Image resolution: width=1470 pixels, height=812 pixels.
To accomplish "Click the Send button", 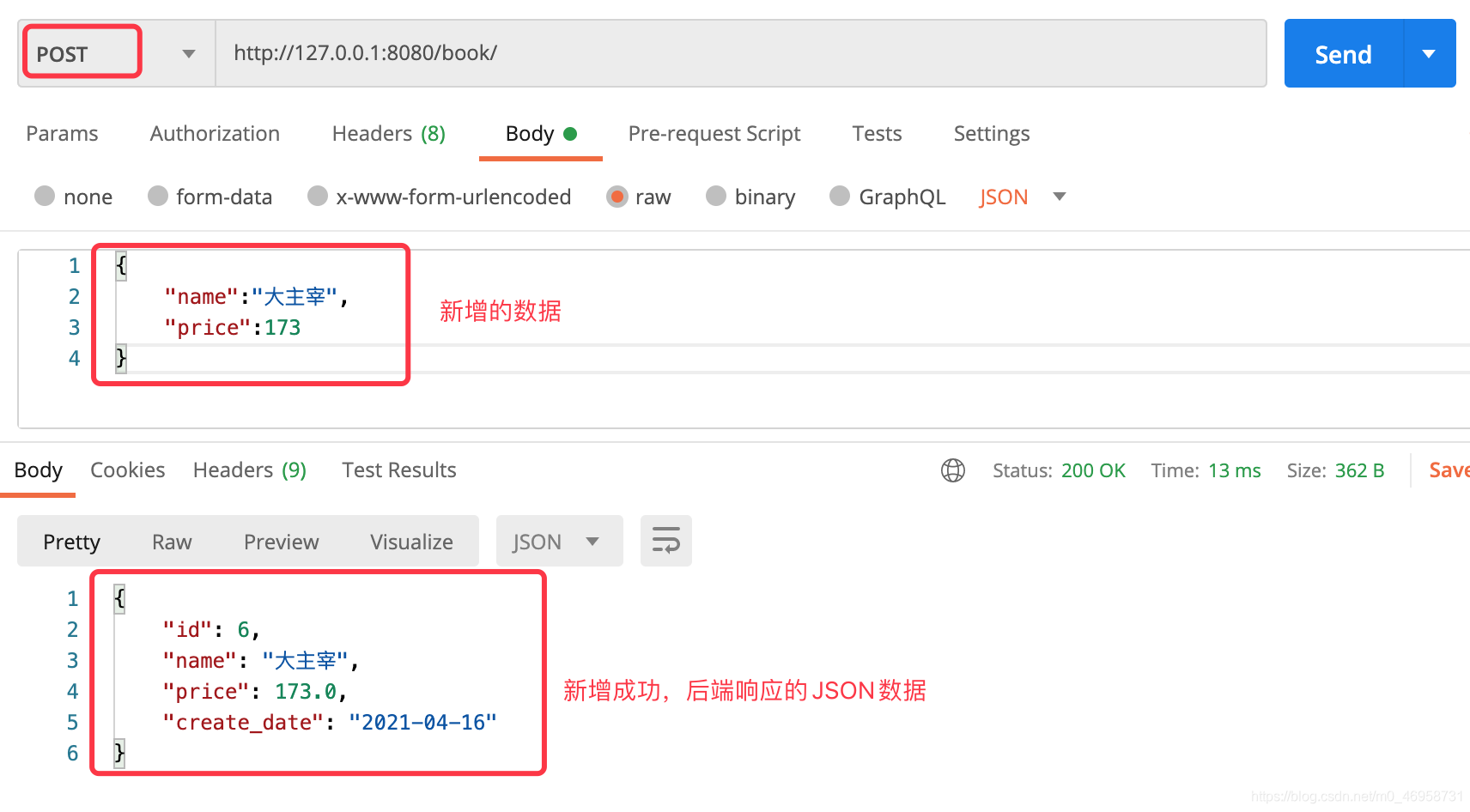I will click(1344, 53).
